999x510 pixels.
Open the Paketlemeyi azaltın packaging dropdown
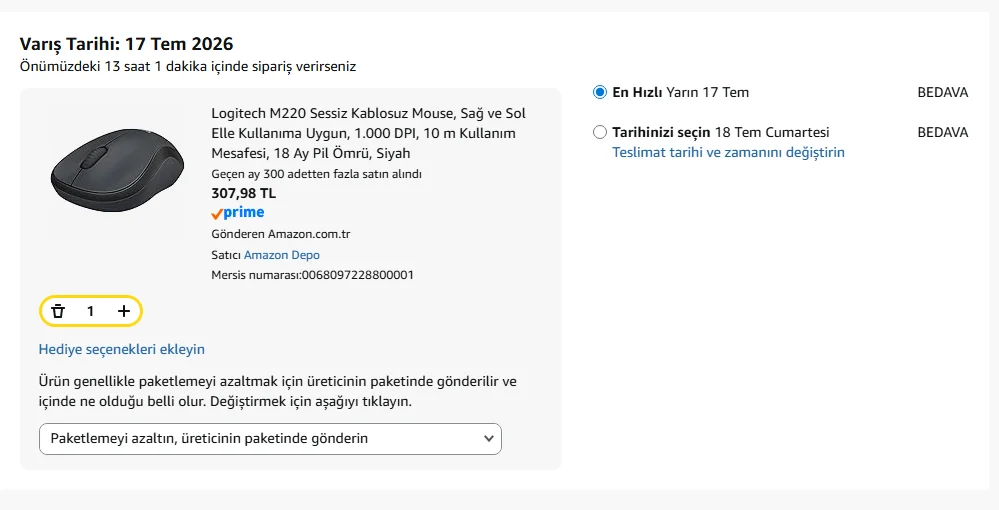270,439
